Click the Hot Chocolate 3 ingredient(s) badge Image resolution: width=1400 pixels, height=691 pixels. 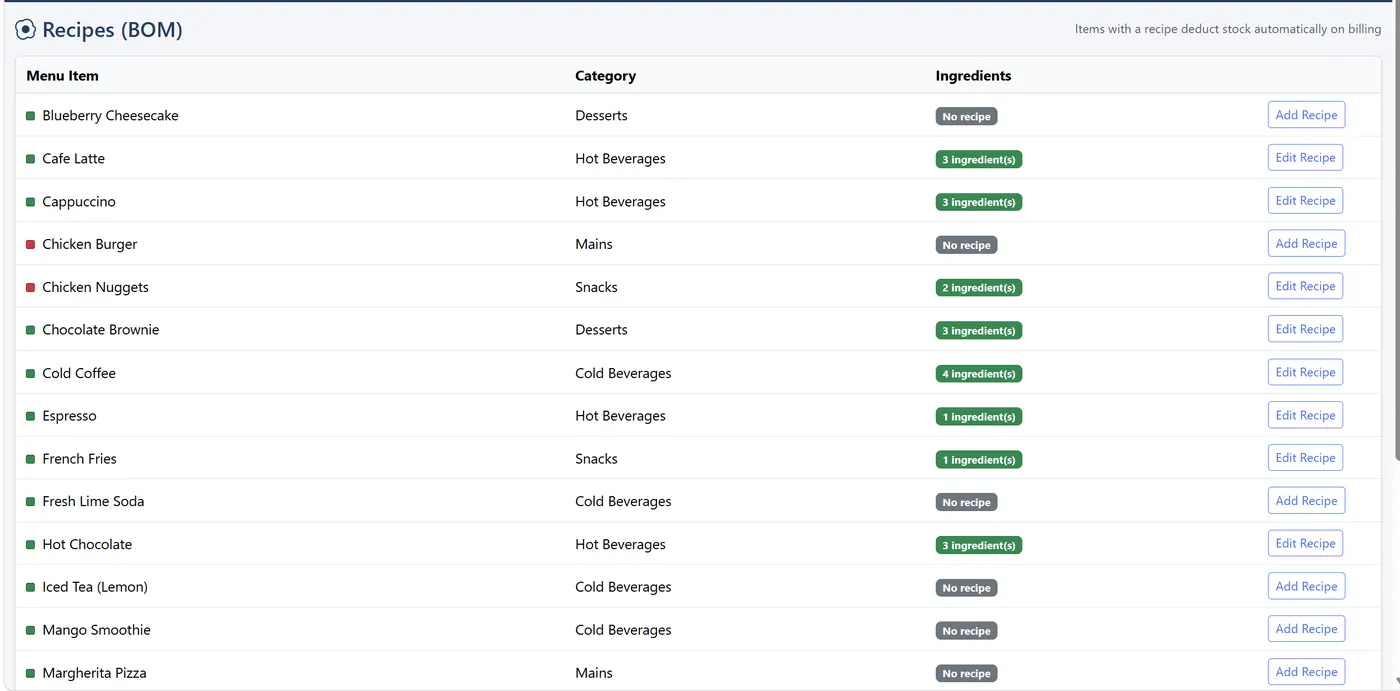979,545
